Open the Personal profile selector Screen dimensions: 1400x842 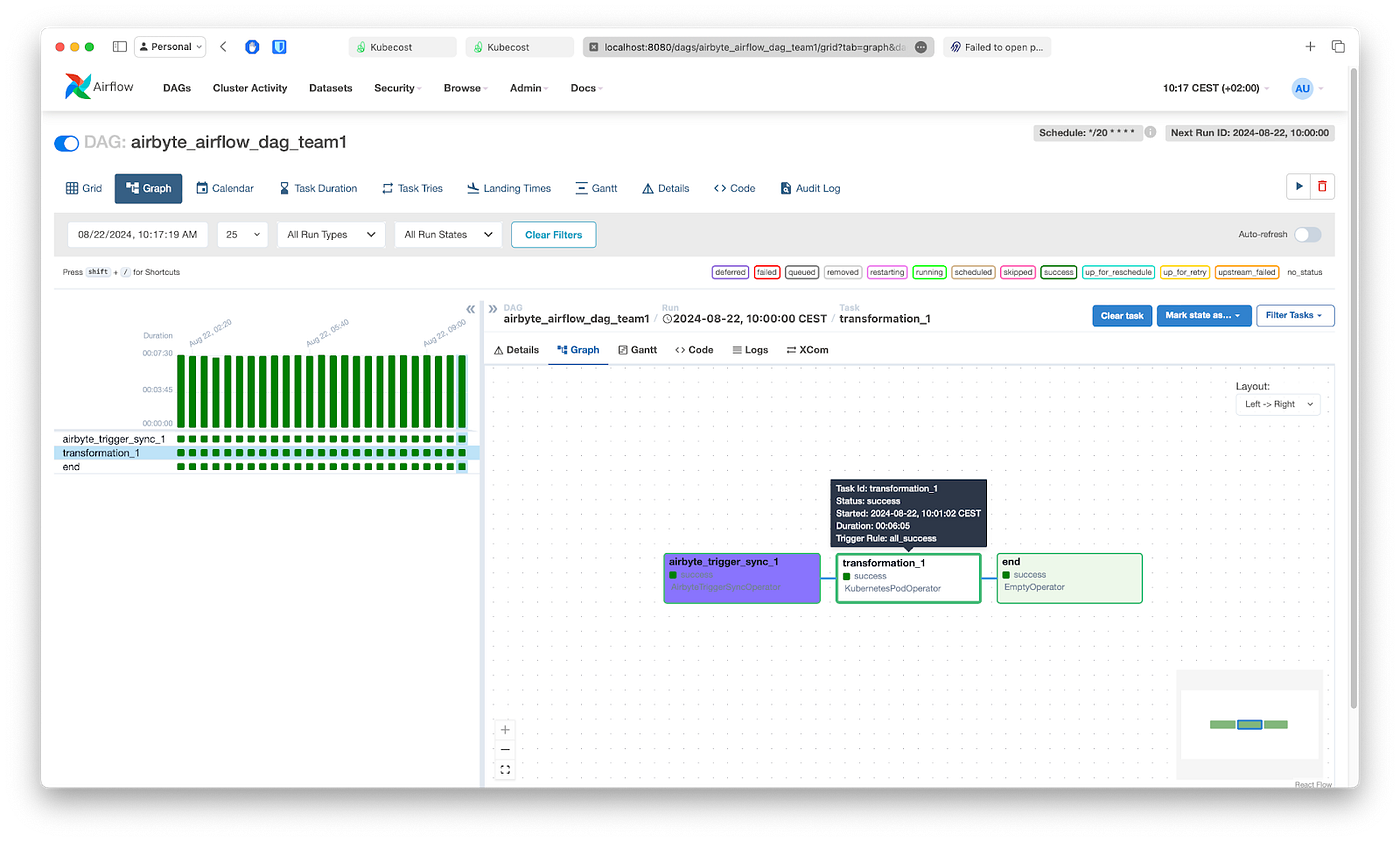click(x=170, y=46)
